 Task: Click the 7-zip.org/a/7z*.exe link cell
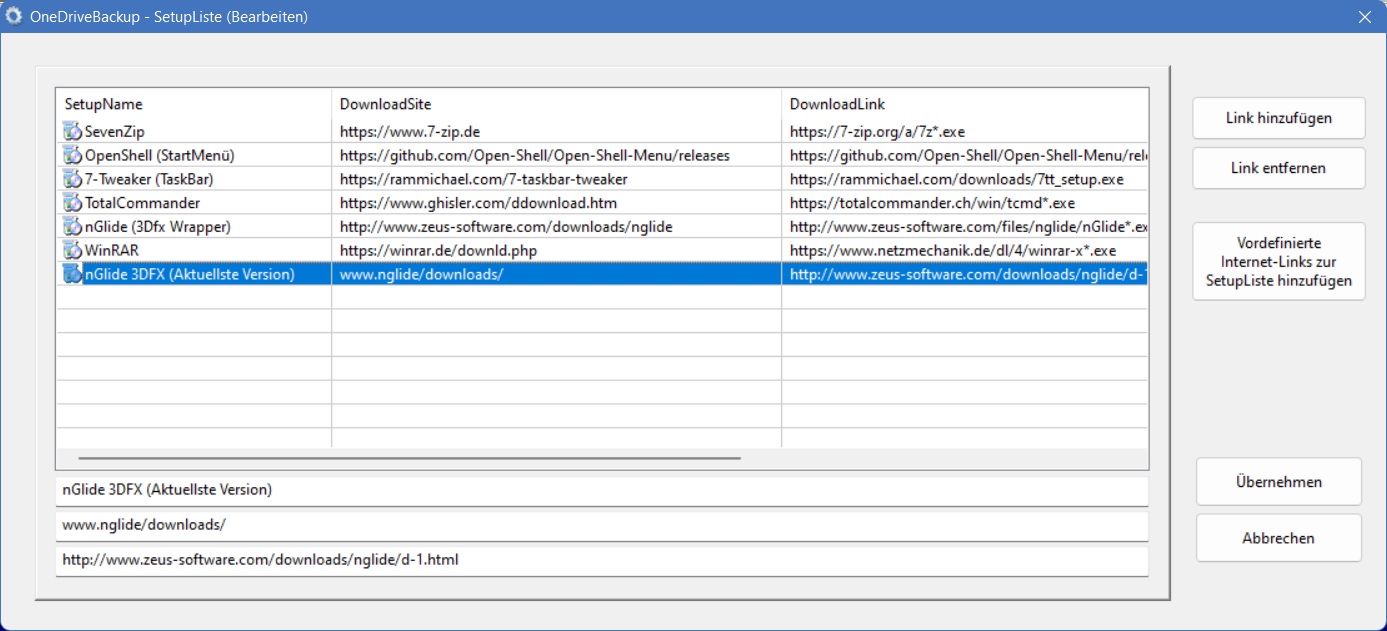965,131
